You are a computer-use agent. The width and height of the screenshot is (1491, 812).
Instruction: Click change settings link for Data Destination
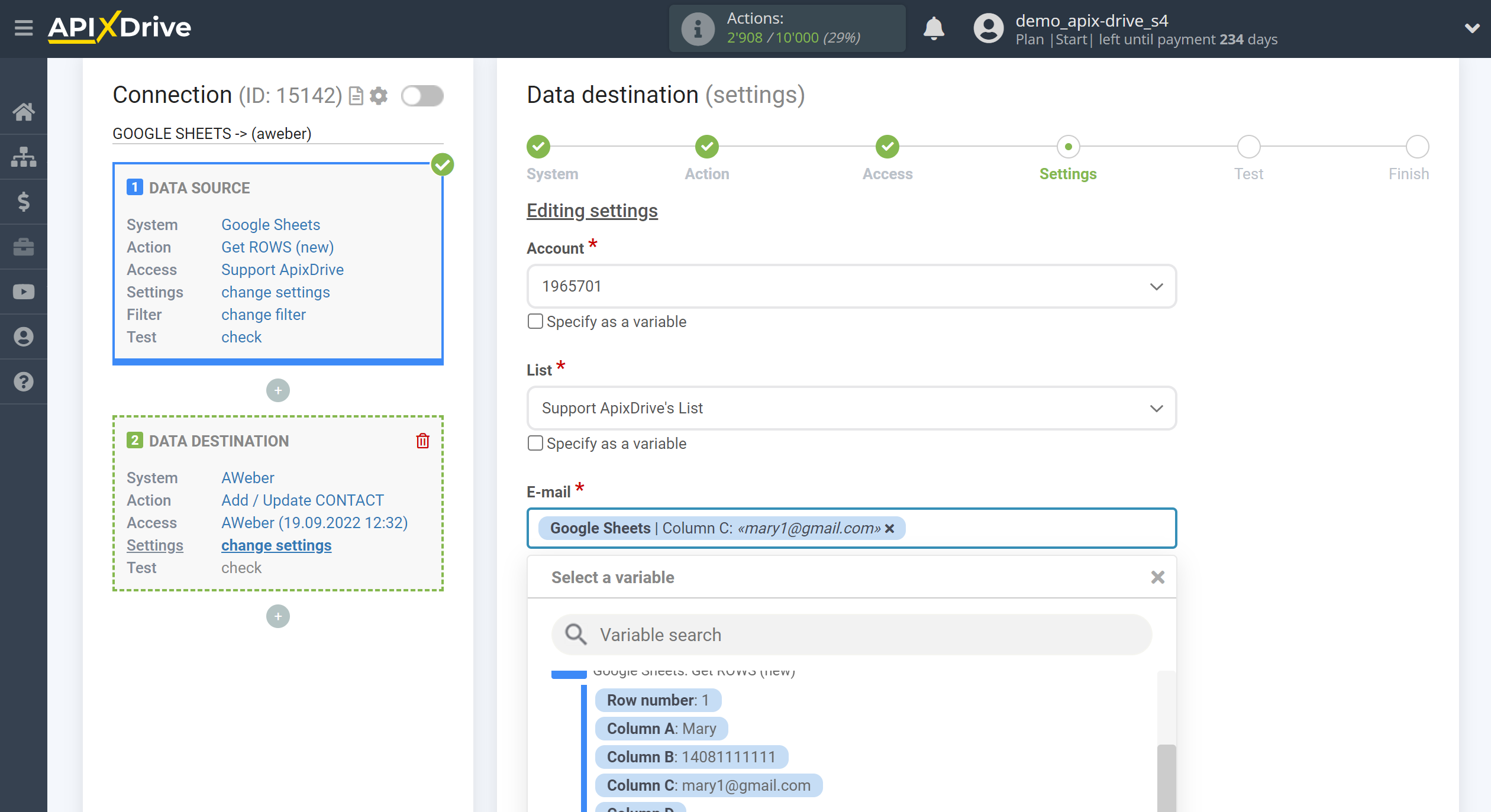275,545
